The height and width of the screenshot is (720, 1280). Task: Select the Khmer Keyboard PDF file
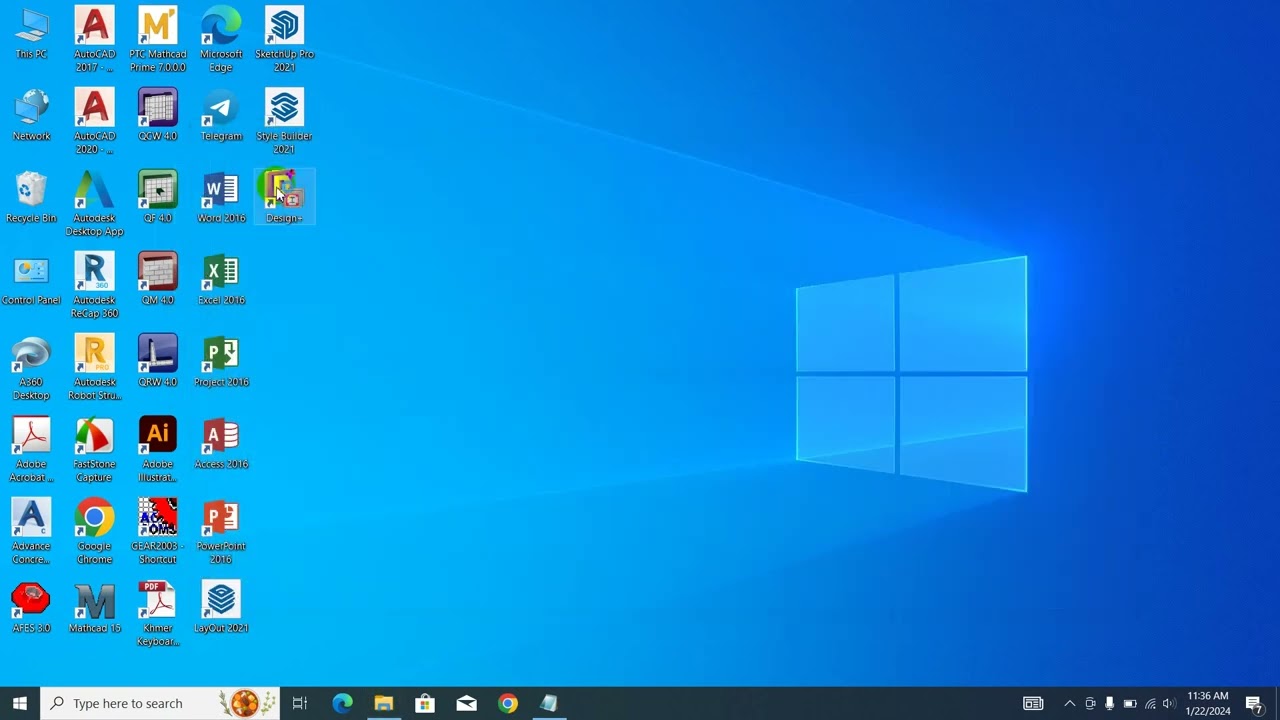[158, 614]
